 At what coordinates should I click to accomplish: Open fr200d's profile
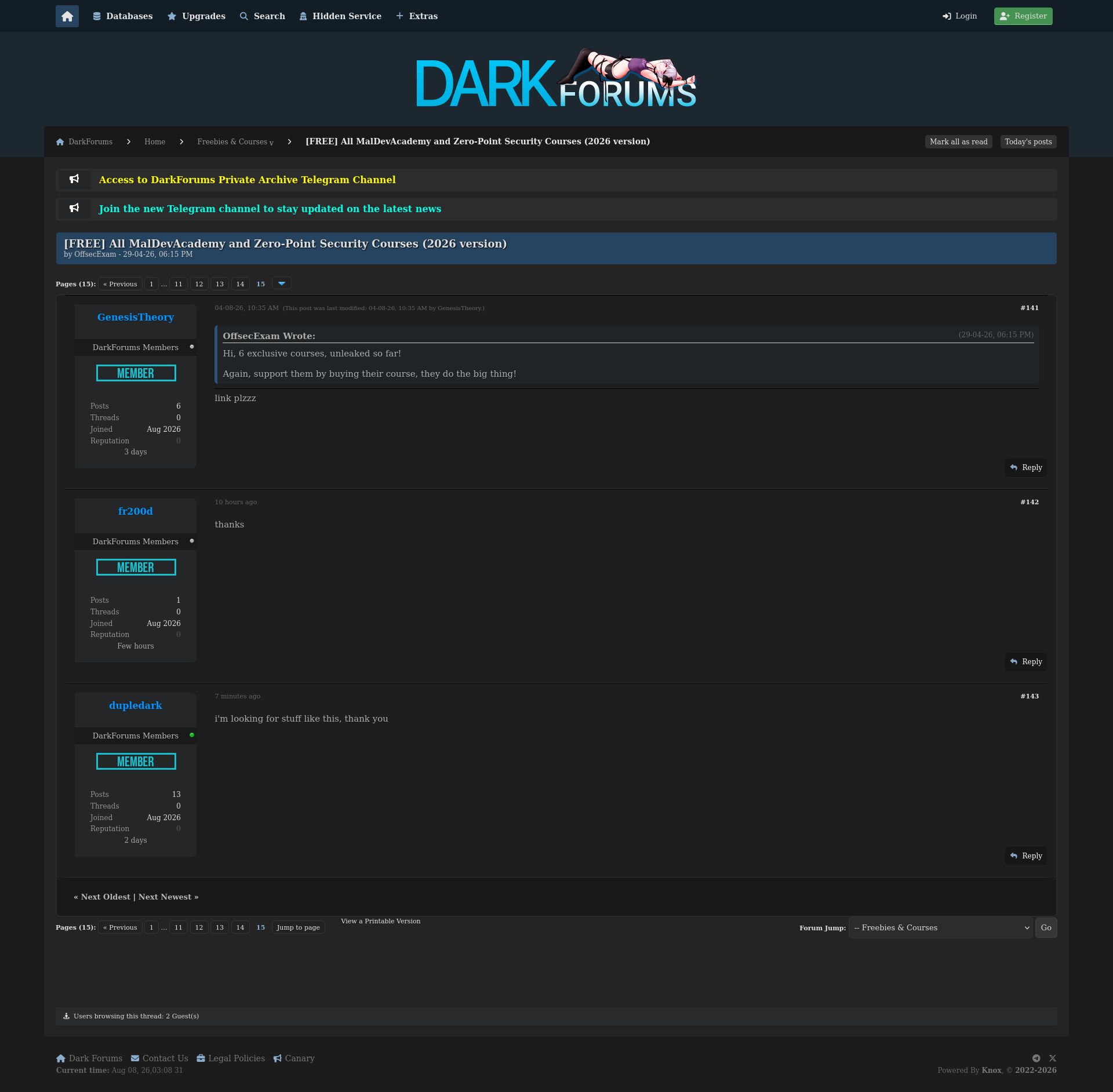pyautogui.click(x=136, y=511)
